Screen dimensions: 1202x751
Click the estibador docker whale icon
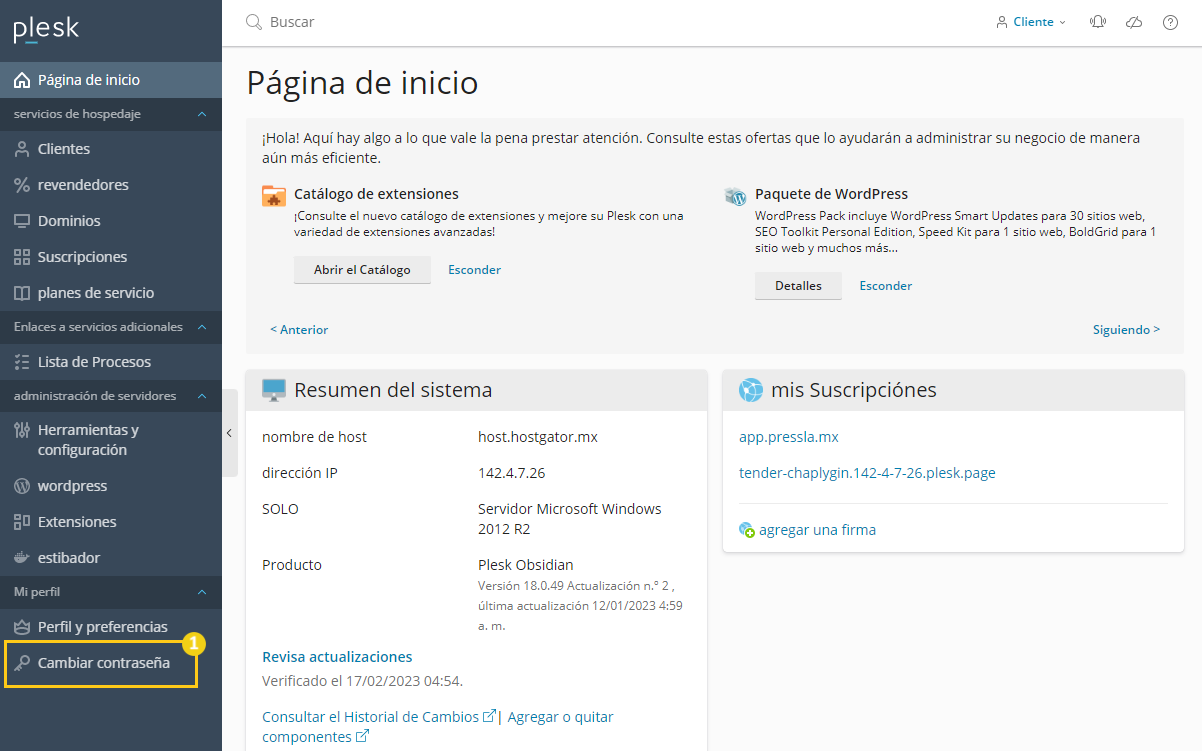point(22,558)
